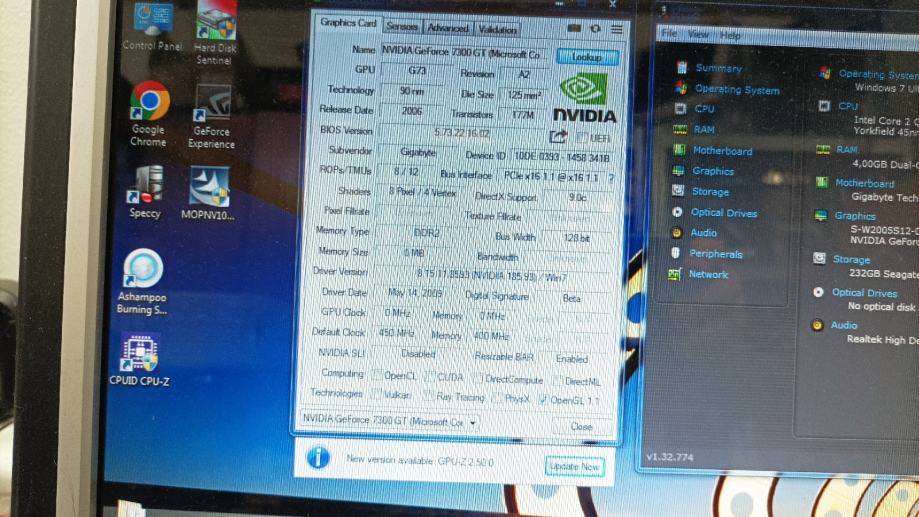919x517 pixels.
Task: Click Device ID field
Action: 561,158
